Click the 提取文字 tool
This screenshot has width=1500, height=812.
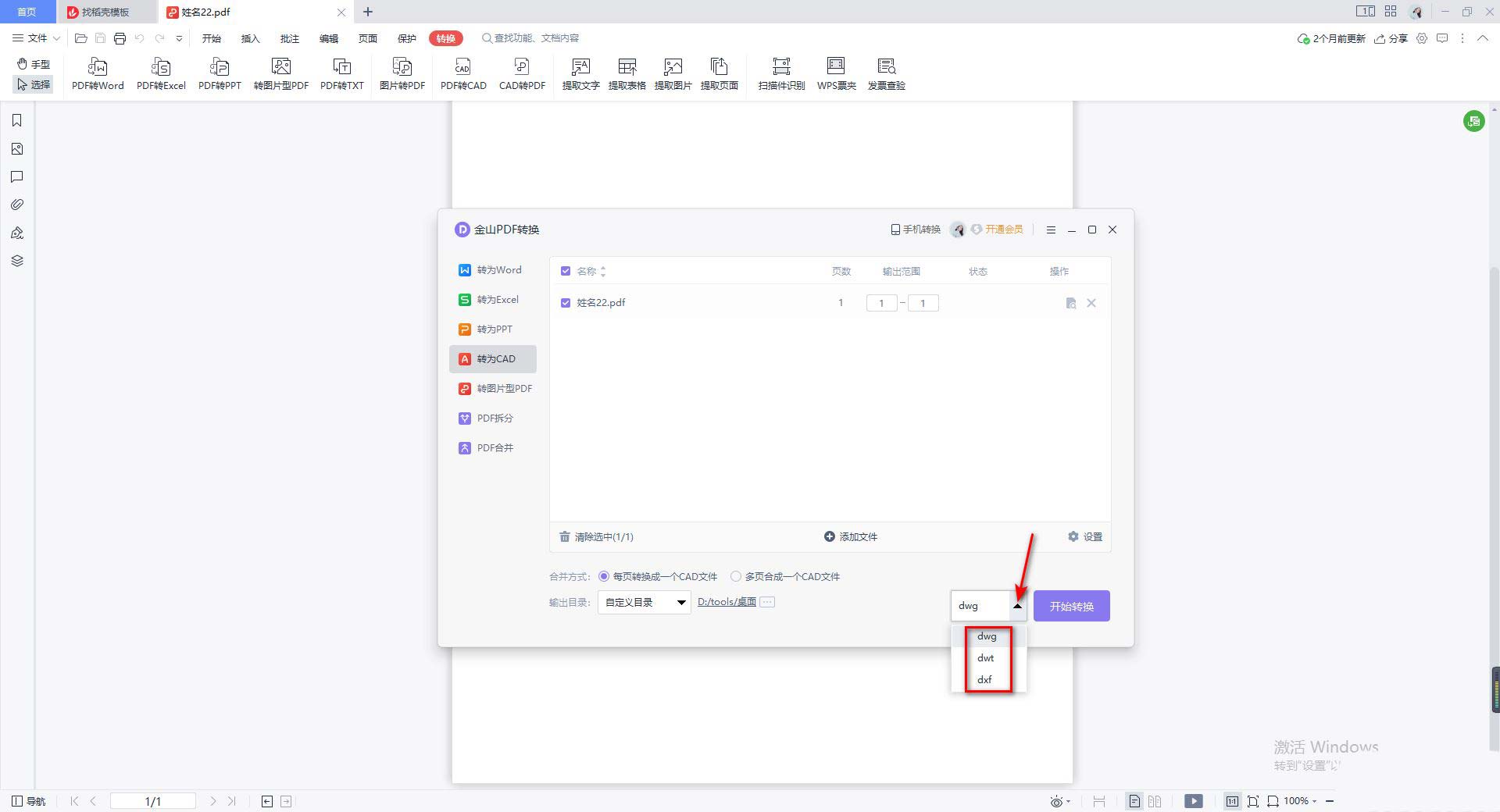(x=580, y=74)
